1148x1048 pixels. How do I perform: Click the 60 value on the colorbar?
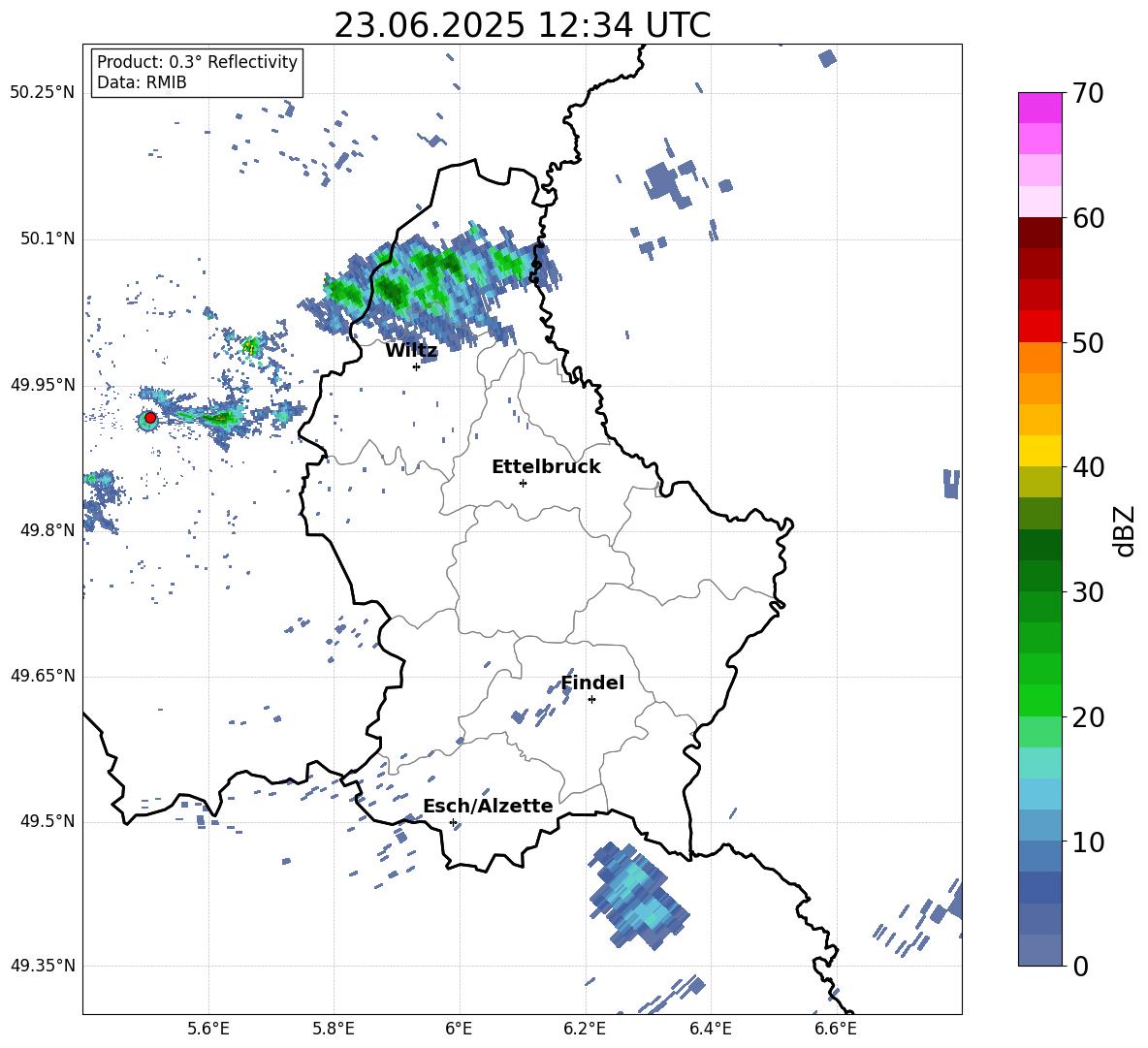tap(1088, 218)
